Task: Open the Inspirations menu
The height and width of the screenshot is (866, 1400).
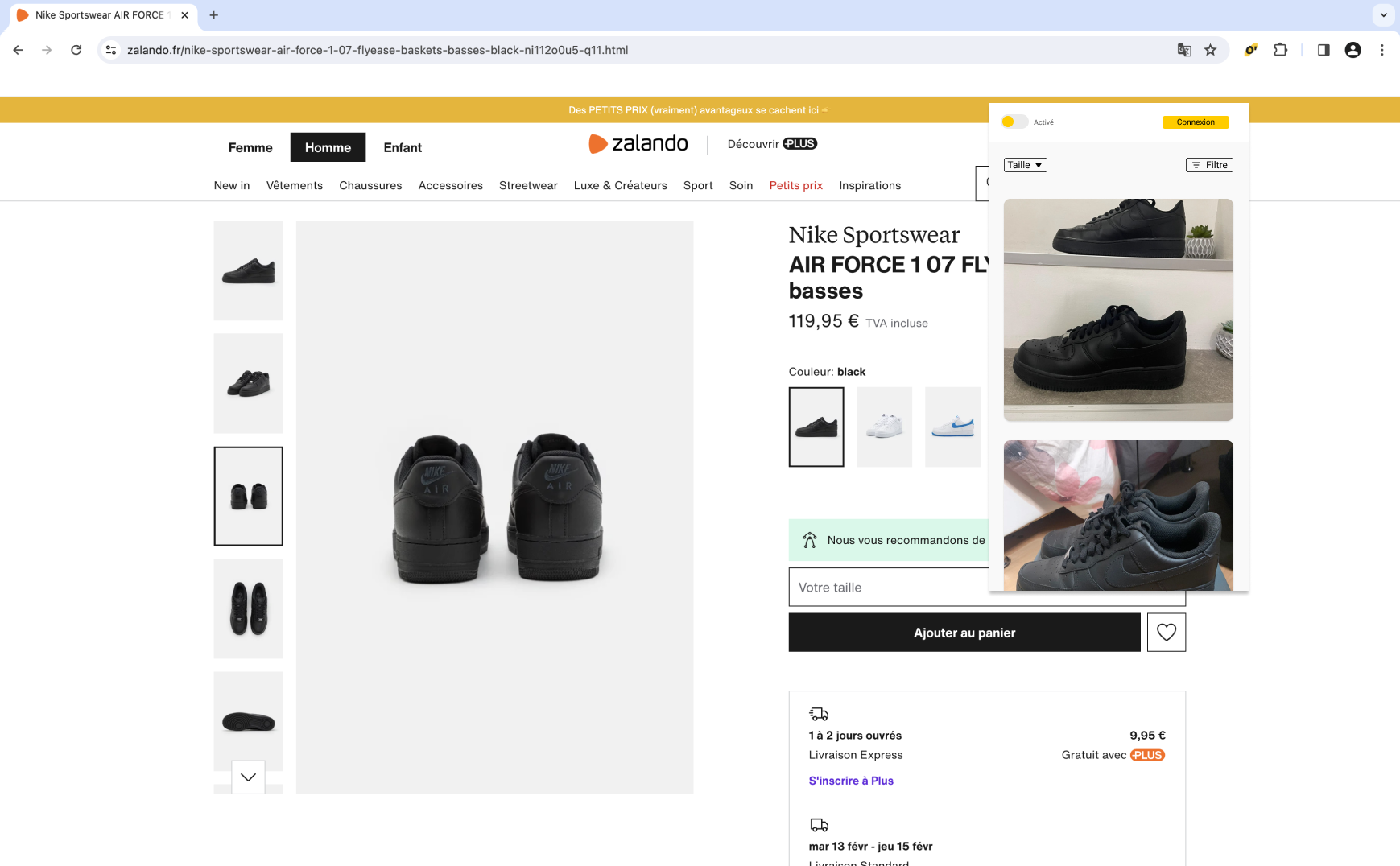Action: coord(870,185)
